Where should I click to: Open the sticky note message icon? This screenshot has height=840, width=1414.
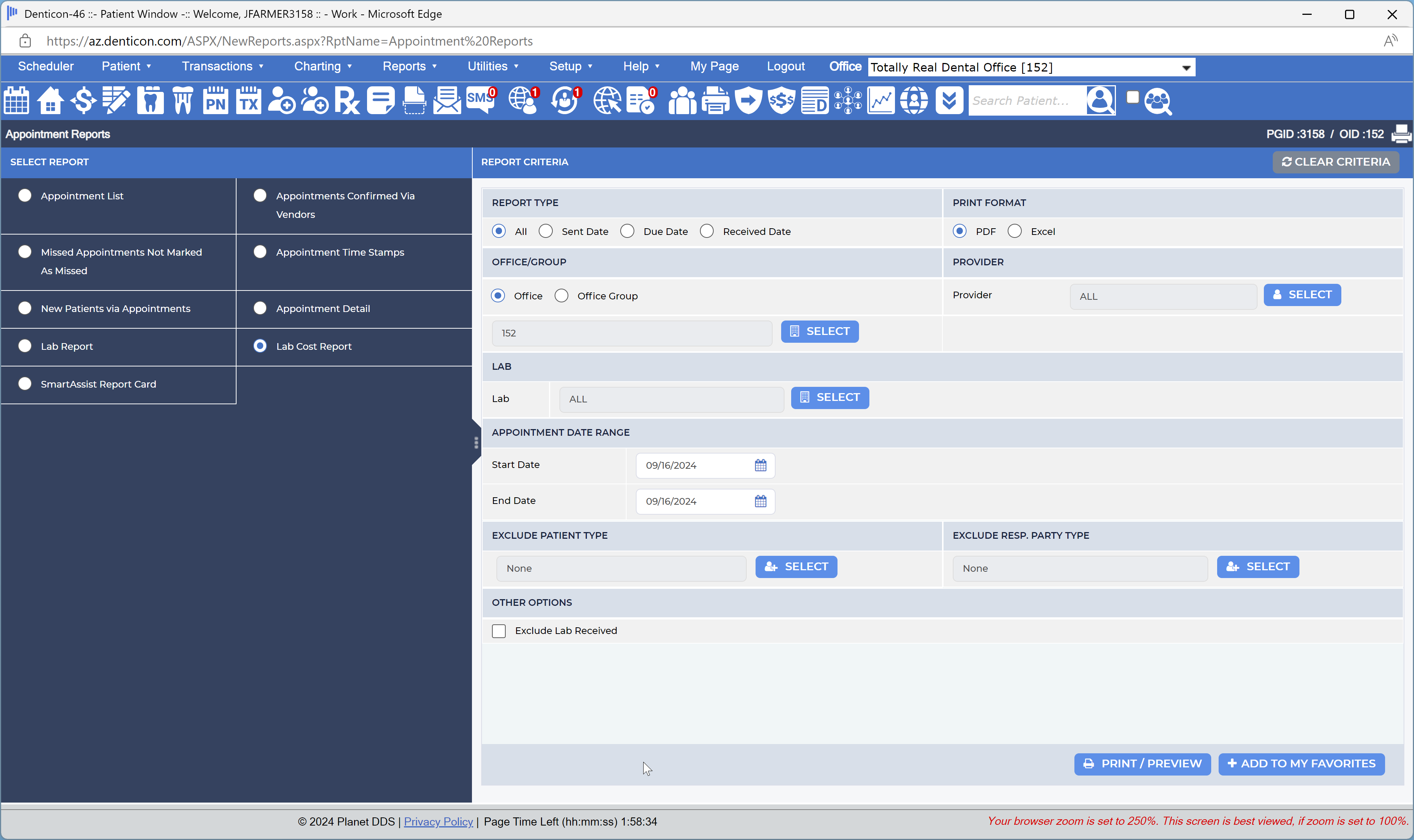pos(380,101)
